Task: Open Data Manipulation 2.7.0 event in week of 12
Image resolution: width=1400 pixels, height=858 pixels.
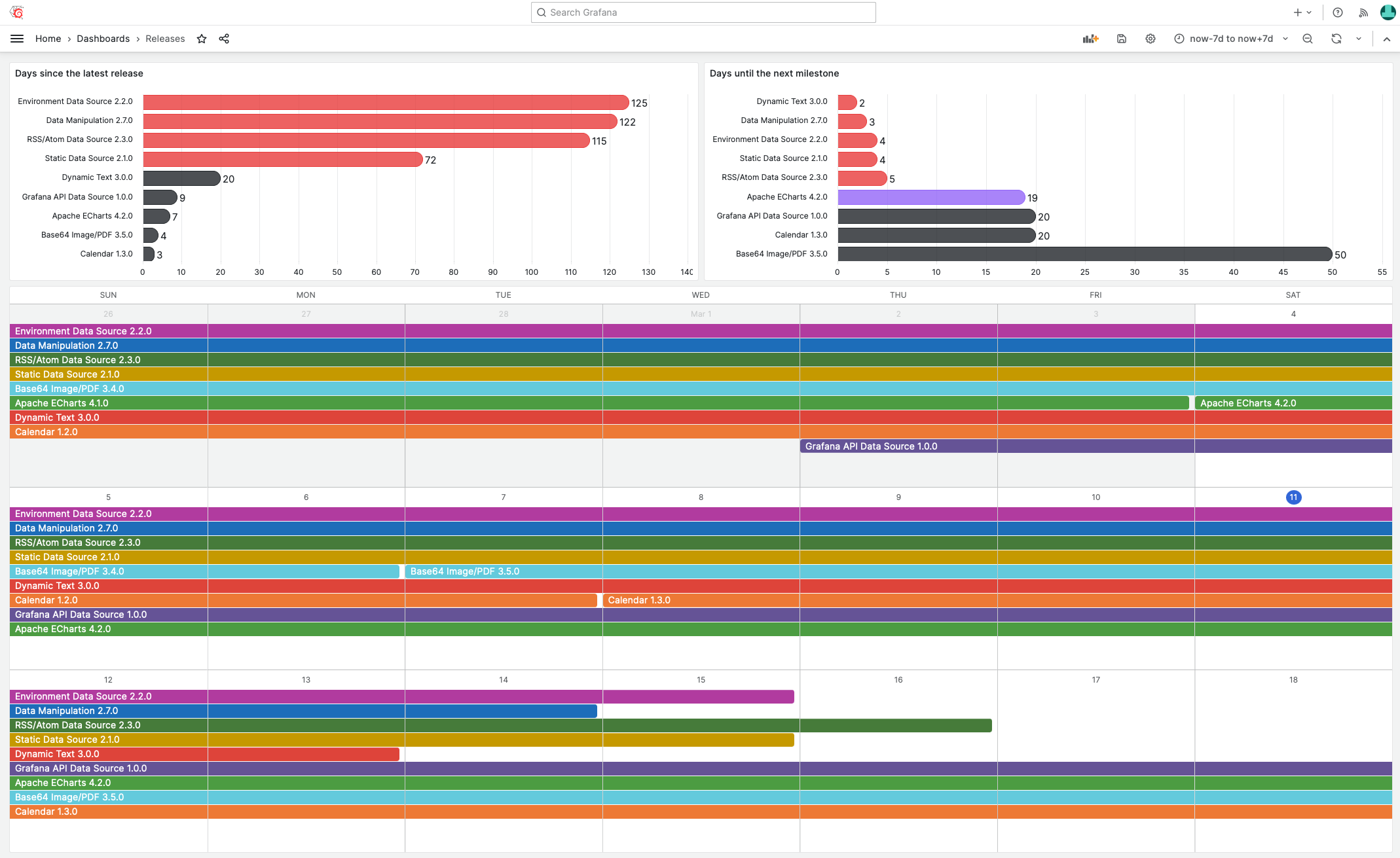Action: coord(303,711)
